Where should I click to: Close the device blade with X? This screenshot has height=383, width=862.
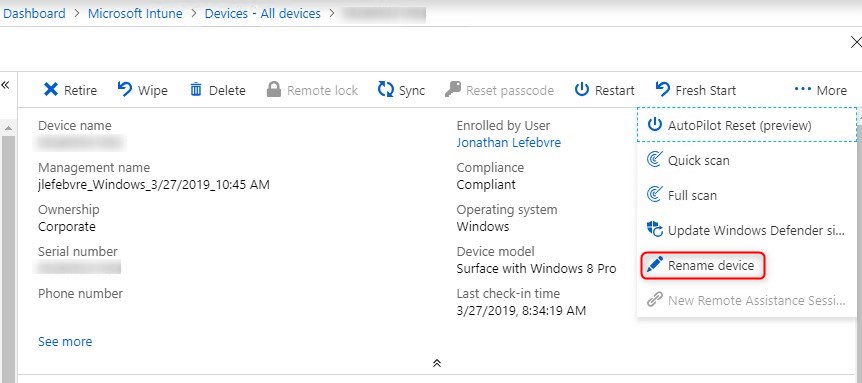click(x=855, y=42)
